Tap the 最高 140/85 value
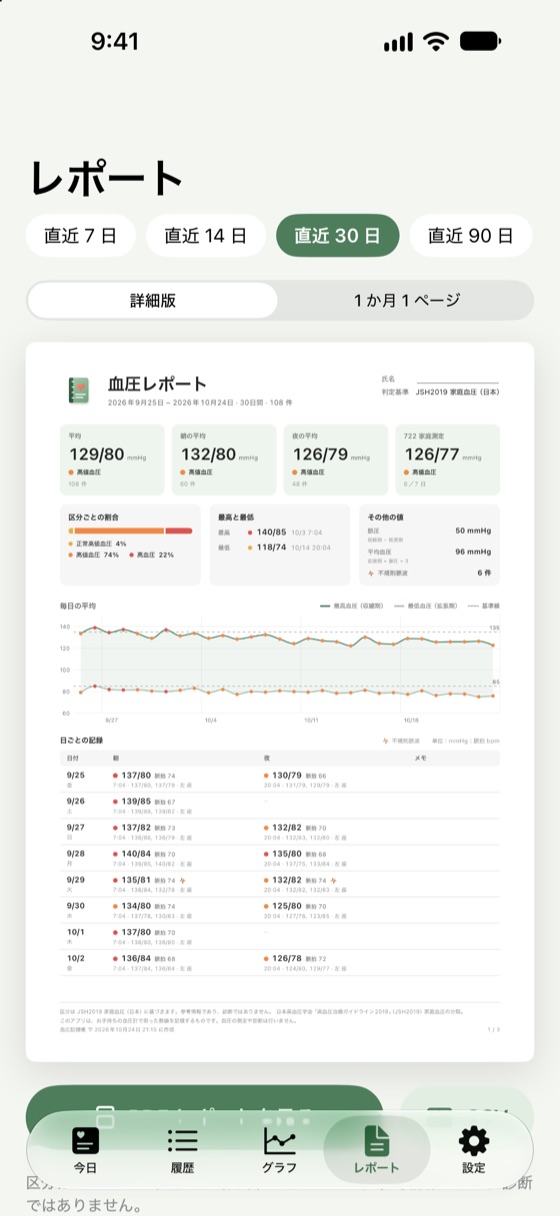 coord(271,533)
